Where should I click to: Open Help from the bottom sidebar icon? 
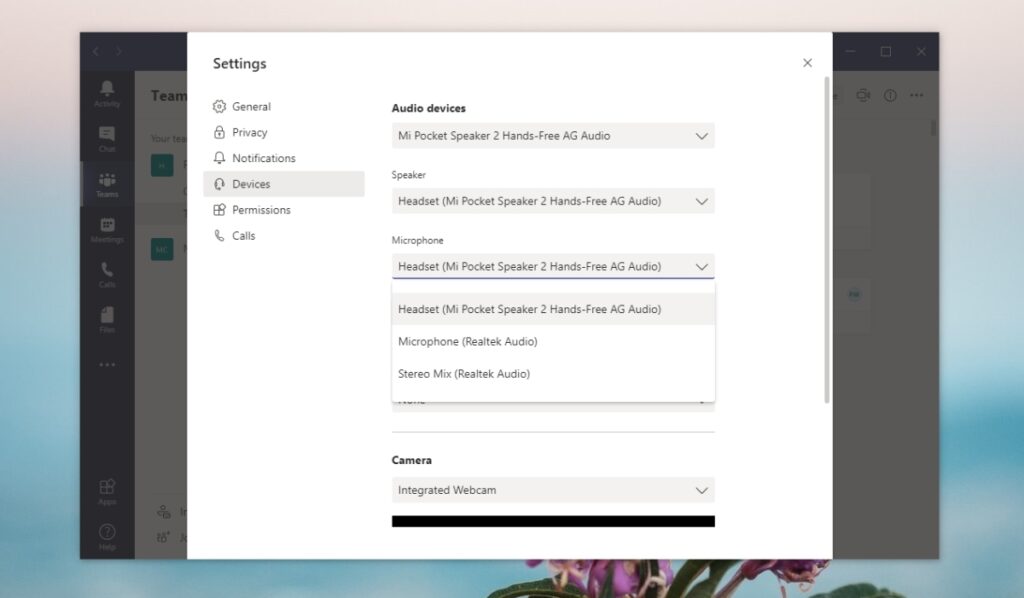(x=107, y=532)
